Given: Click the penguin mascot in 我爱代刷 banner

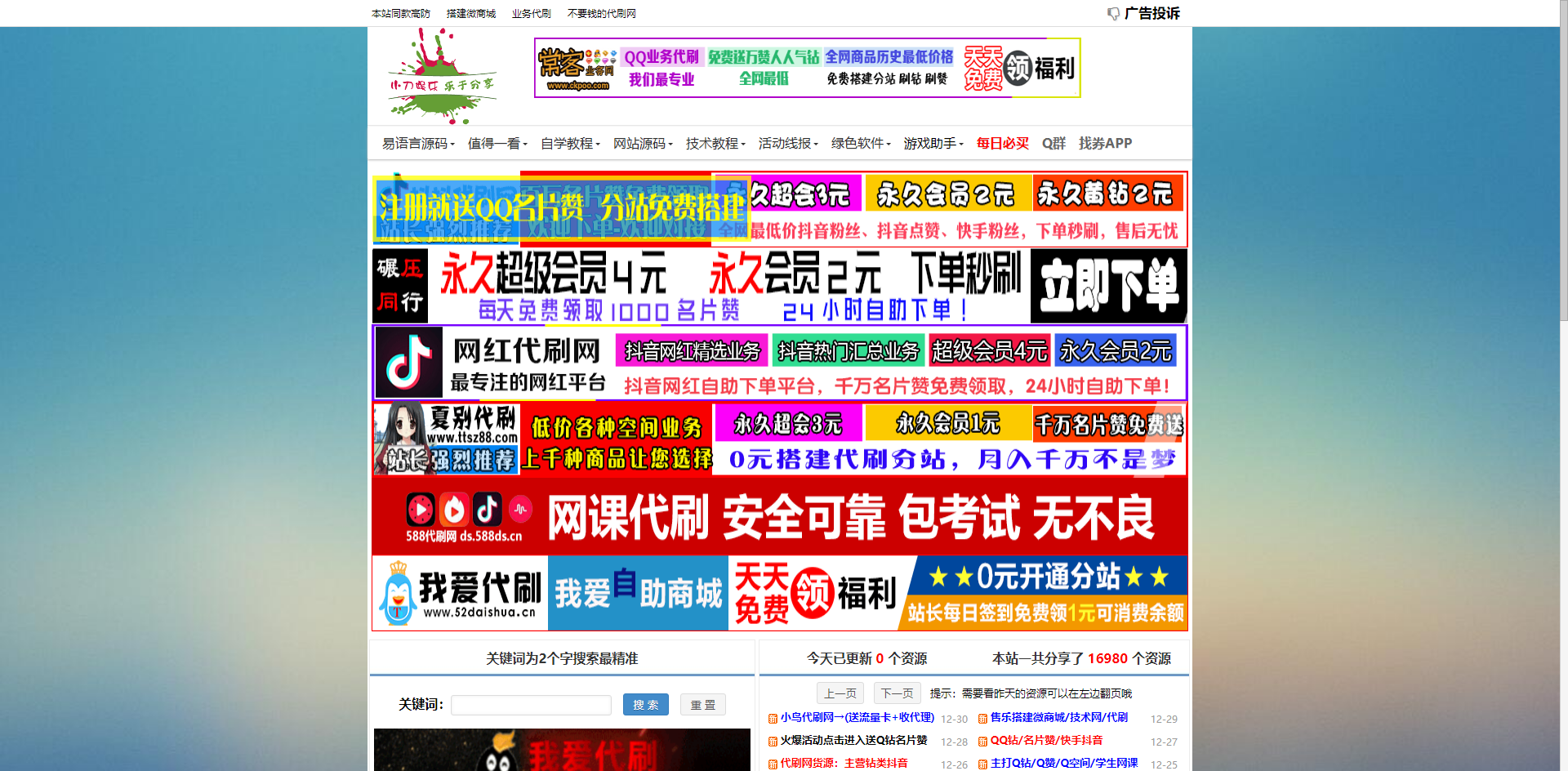Looking at the screenshot, I should coord(399,595).
